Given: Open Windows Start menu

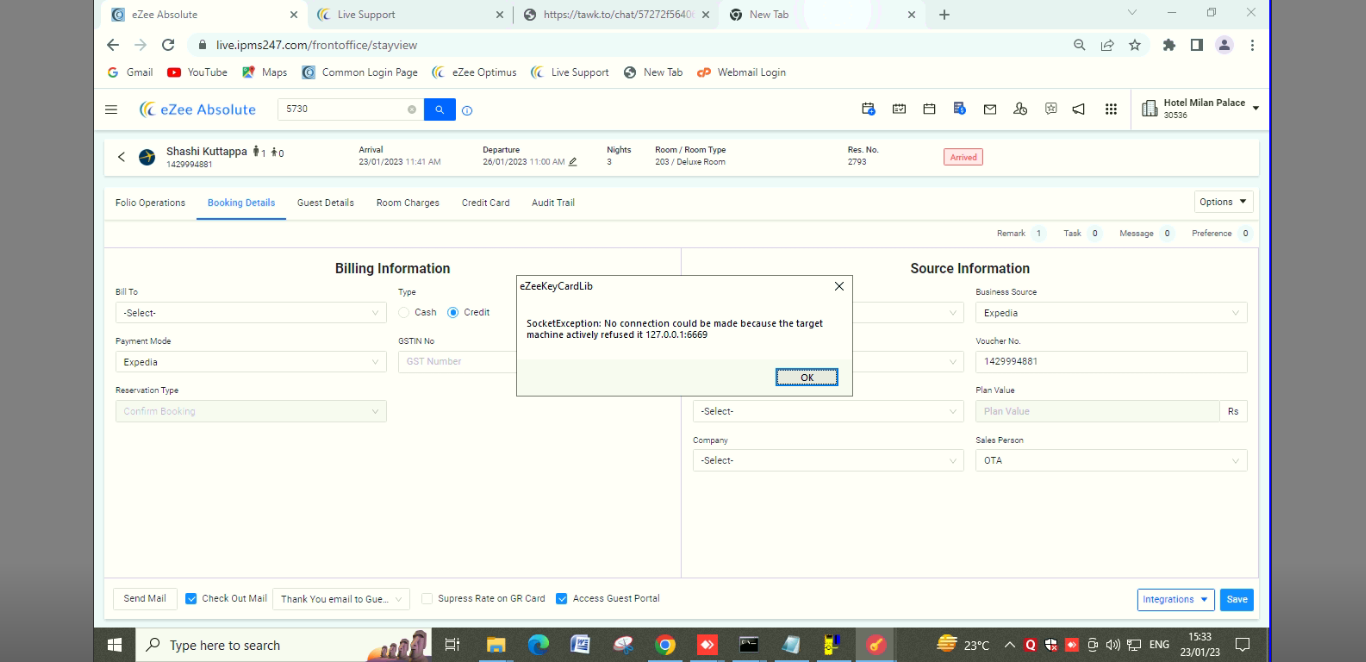Looking at the screenshot, I should pos(114,645).
